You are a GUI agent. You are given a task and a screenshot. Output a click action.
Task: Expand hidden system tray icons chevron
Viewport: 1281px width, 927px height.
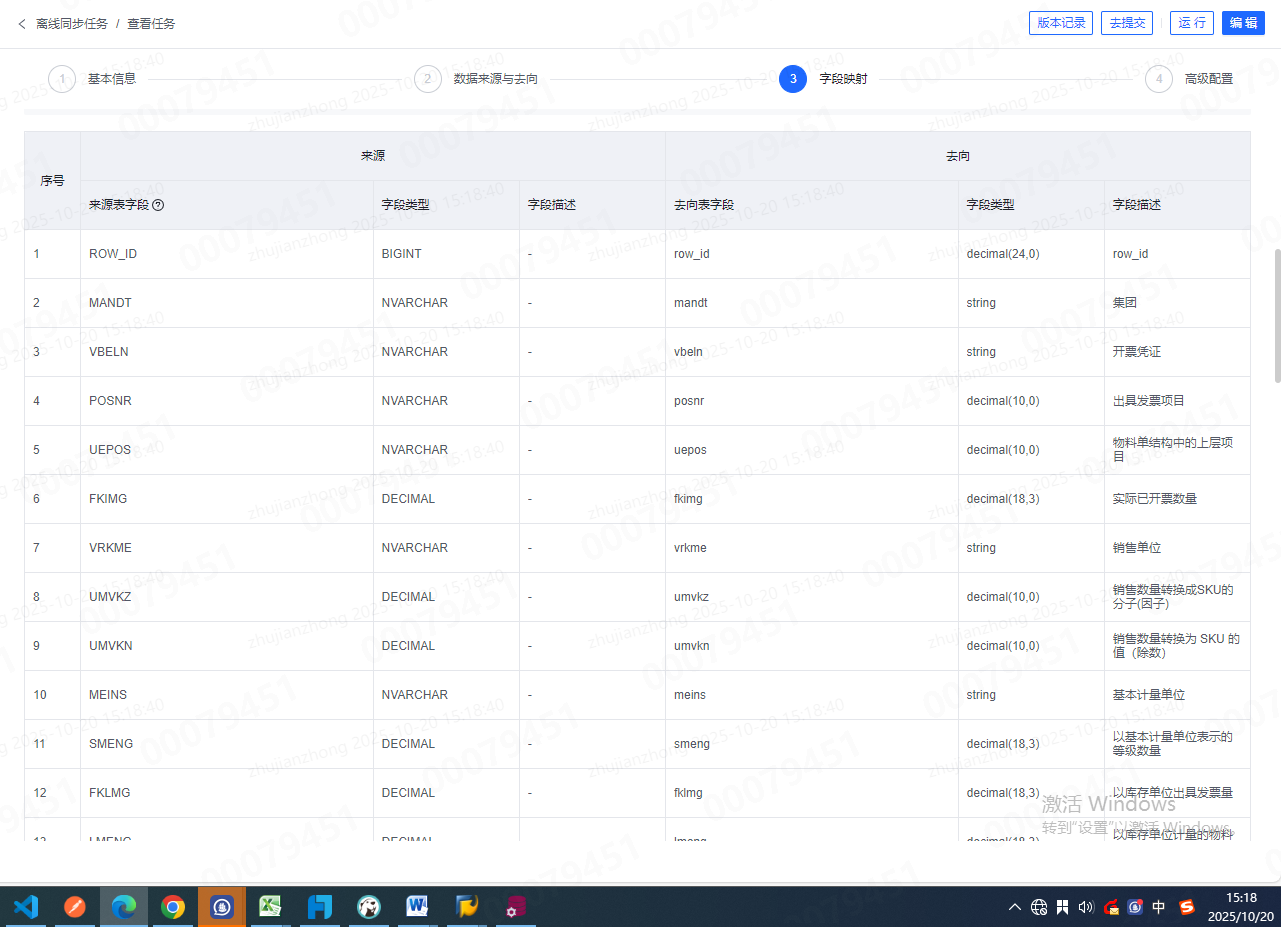[x=1015, y=907]
